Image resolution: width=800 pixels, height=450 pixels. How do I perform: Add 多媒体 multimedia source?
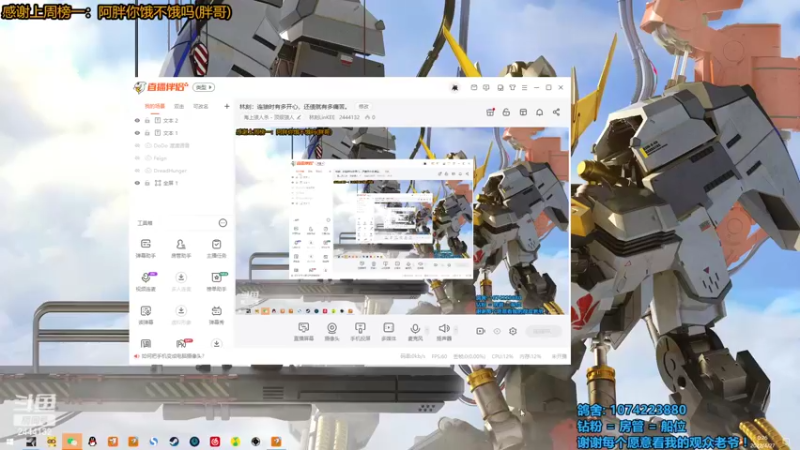click(389, 332)
